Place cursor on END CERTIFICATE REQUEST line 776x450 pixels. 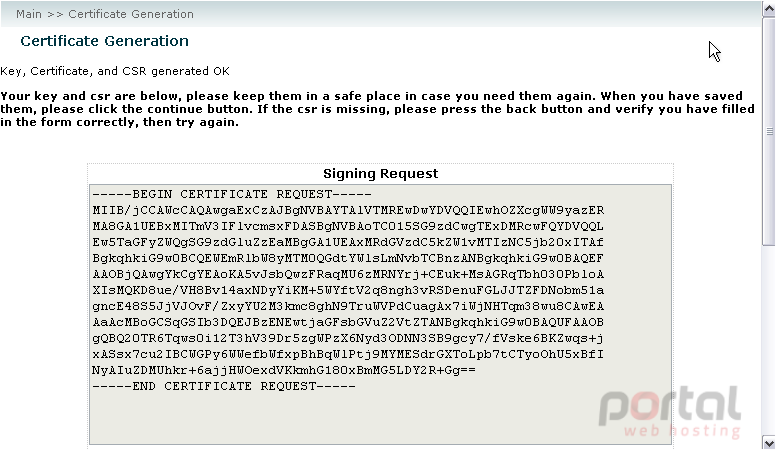point(224,386)
